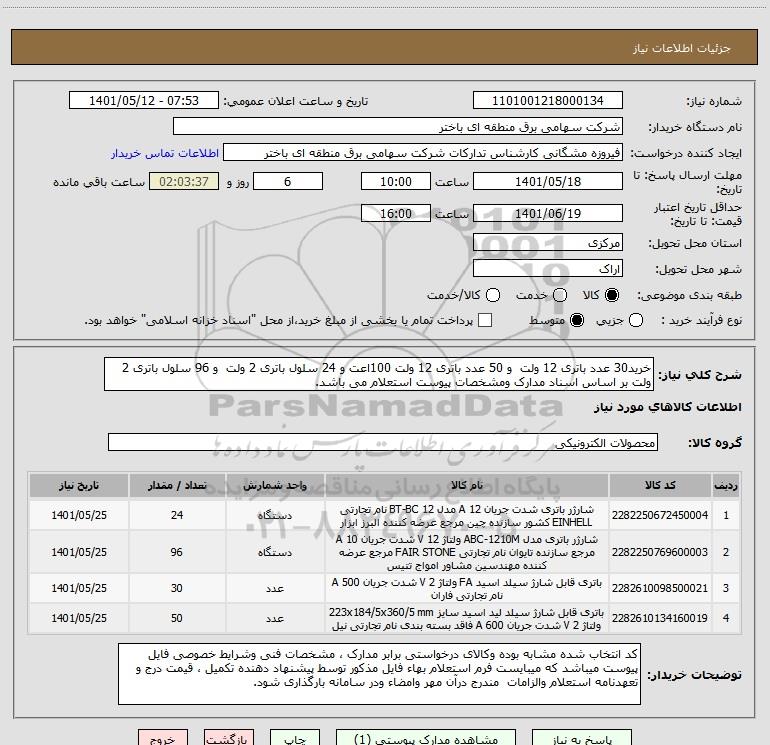Click the delivery city field اراک
The height and width of the screenshot is (745, 770).
tap(548, 269)
